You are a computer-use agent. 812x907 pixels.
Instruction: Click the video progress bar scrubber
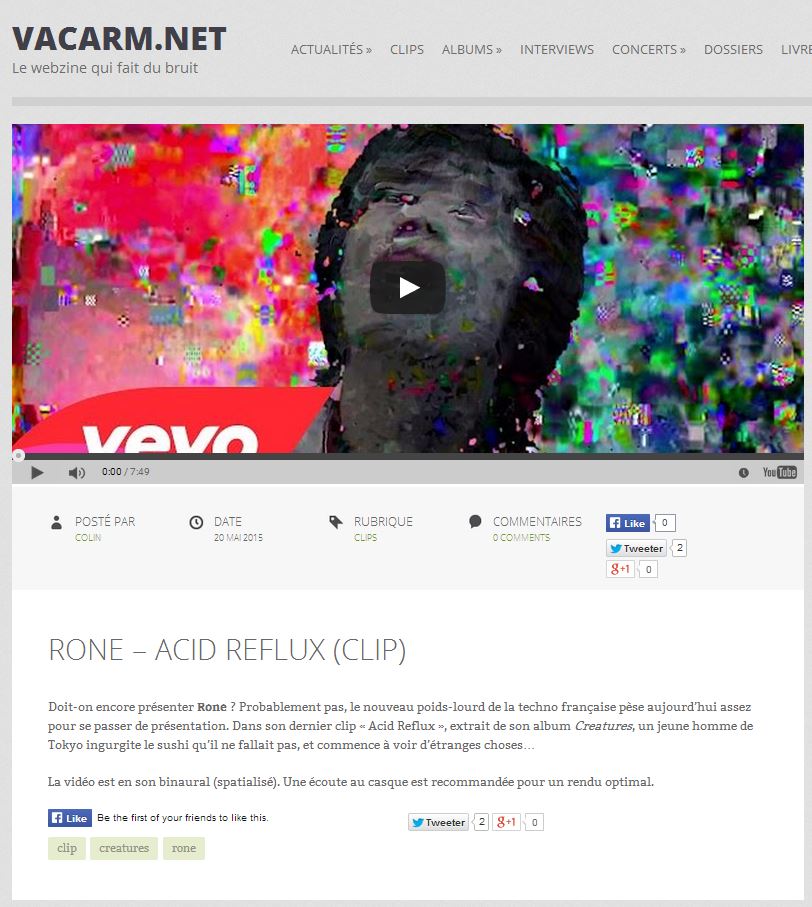pyautogui.click(x=19, y=456)
